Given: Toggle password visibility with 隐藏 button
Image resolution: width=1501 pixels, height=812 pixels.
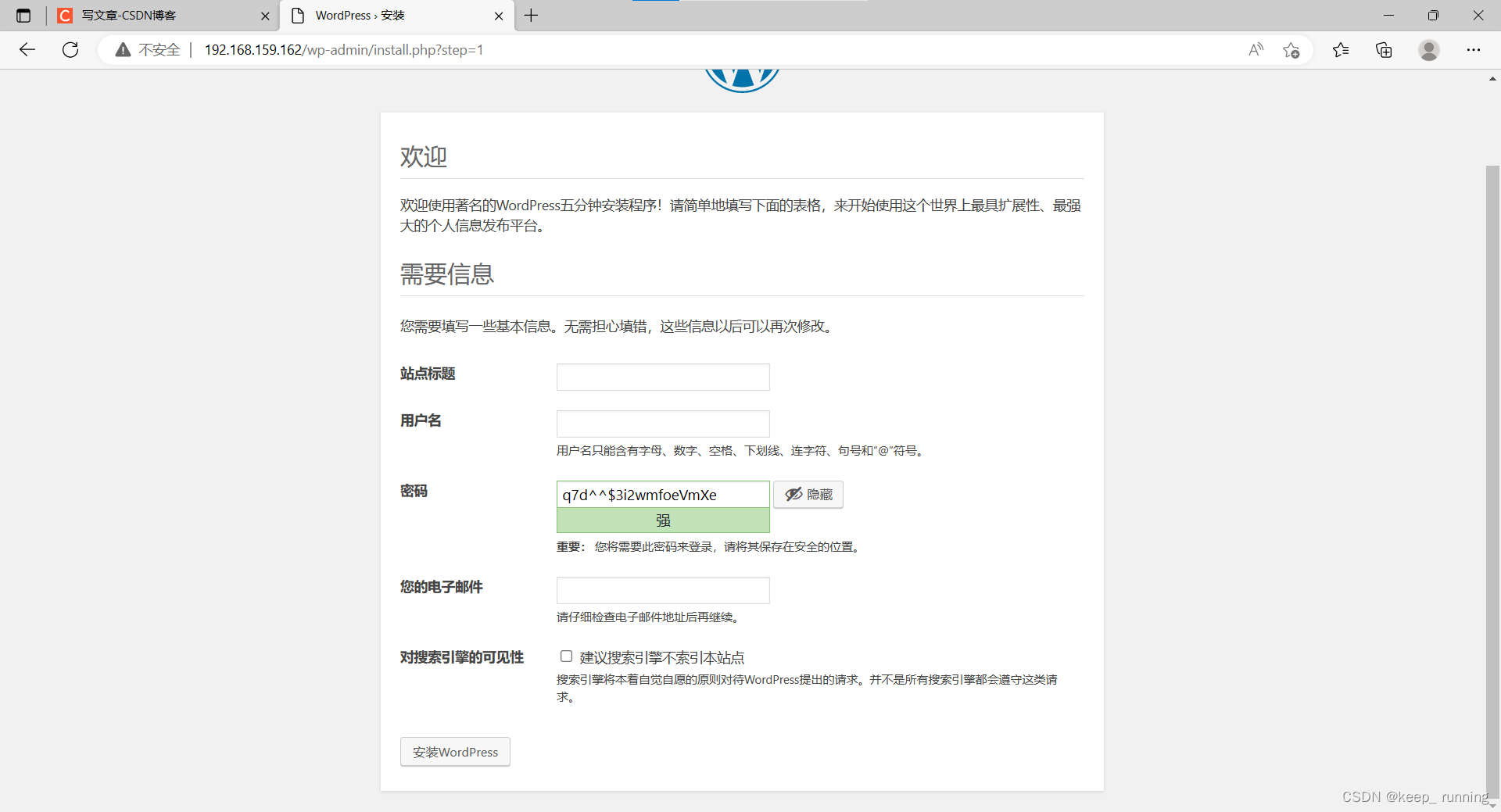Looking at the screenshot, I should [808, 494].
